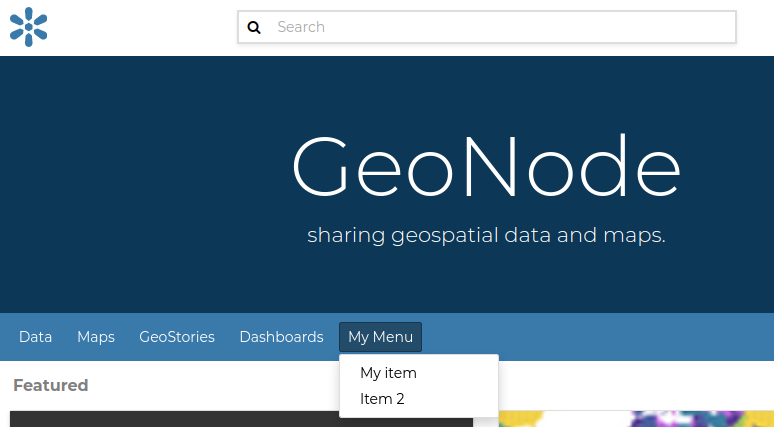Choose "My item" from the dropdown
Image resolution: width=774 pixels, height=427 pixels.
(x=388, y=373)
